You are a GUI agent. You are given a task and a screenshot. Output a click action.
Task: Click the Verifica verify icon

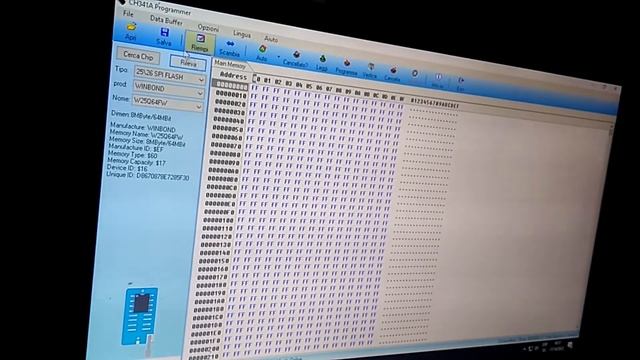[x=370, y=71]
